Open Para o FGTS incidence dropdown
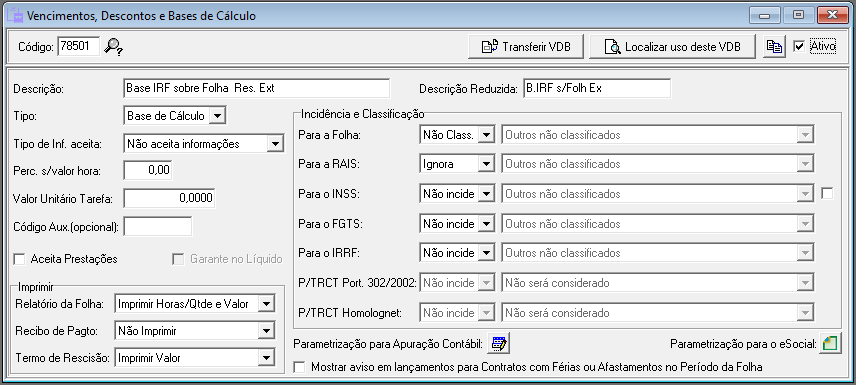 click(x=457, y=223)
